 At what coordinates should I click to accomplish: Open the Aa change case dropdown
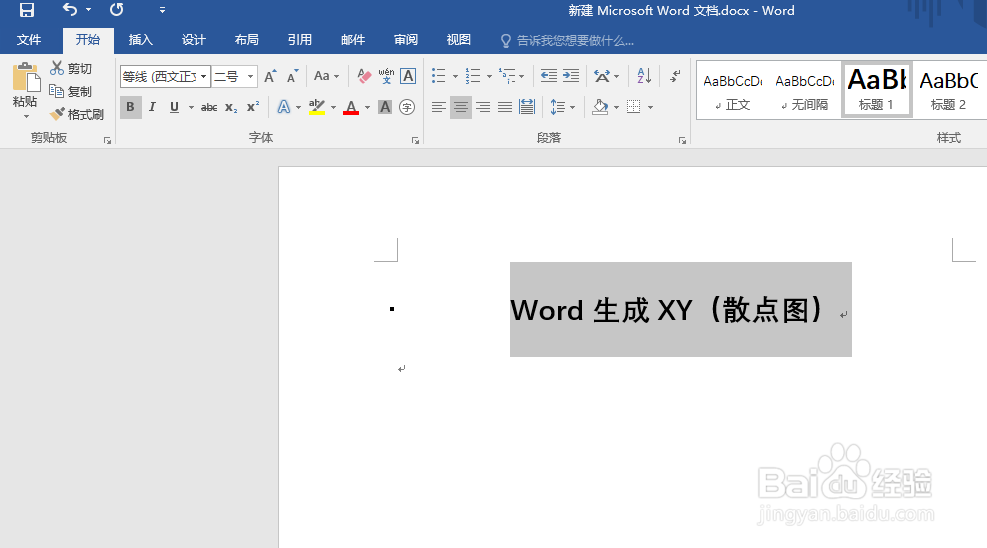[x=326, y=77]
